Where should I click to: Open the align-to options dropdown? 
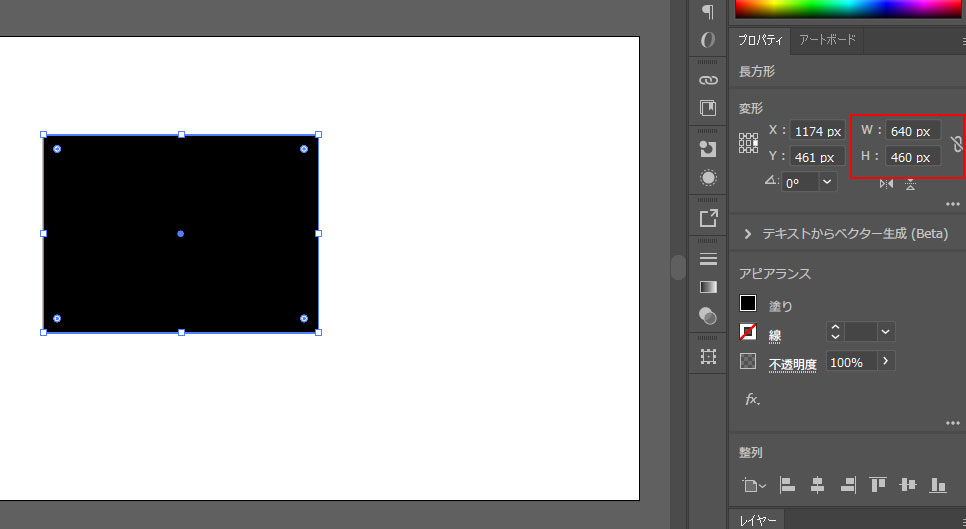coord(754,485)
